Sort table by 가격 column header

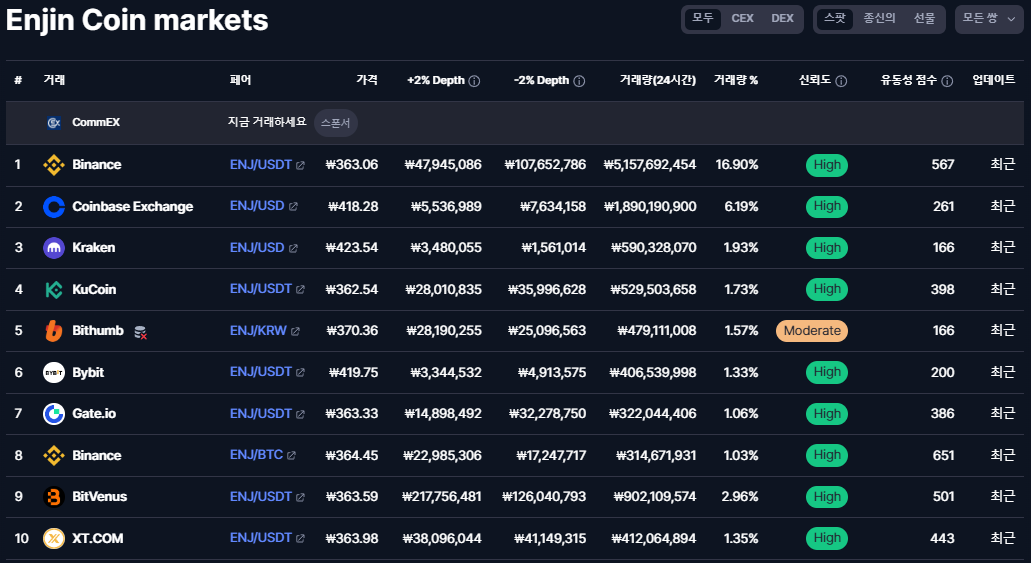coord(366,80)
